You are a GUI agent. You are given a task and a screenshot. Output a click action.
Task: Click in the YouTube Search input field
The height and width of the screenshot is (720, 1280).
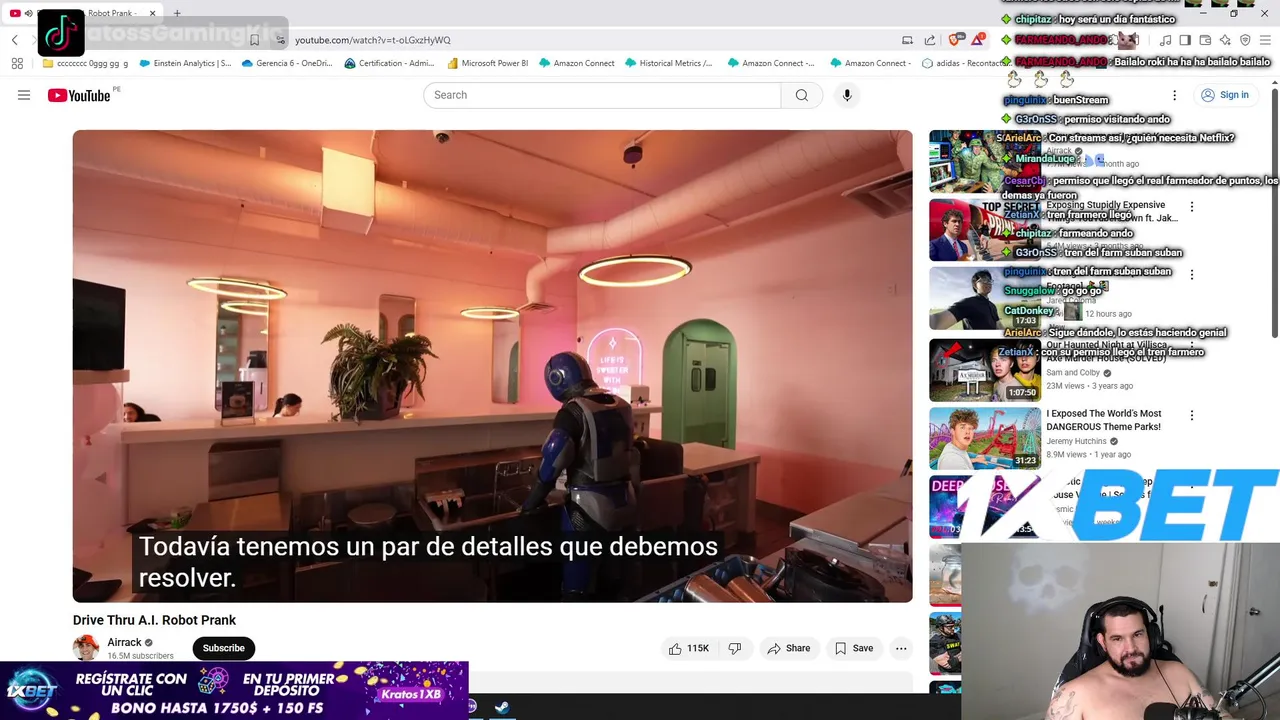(x=601, y=95)
